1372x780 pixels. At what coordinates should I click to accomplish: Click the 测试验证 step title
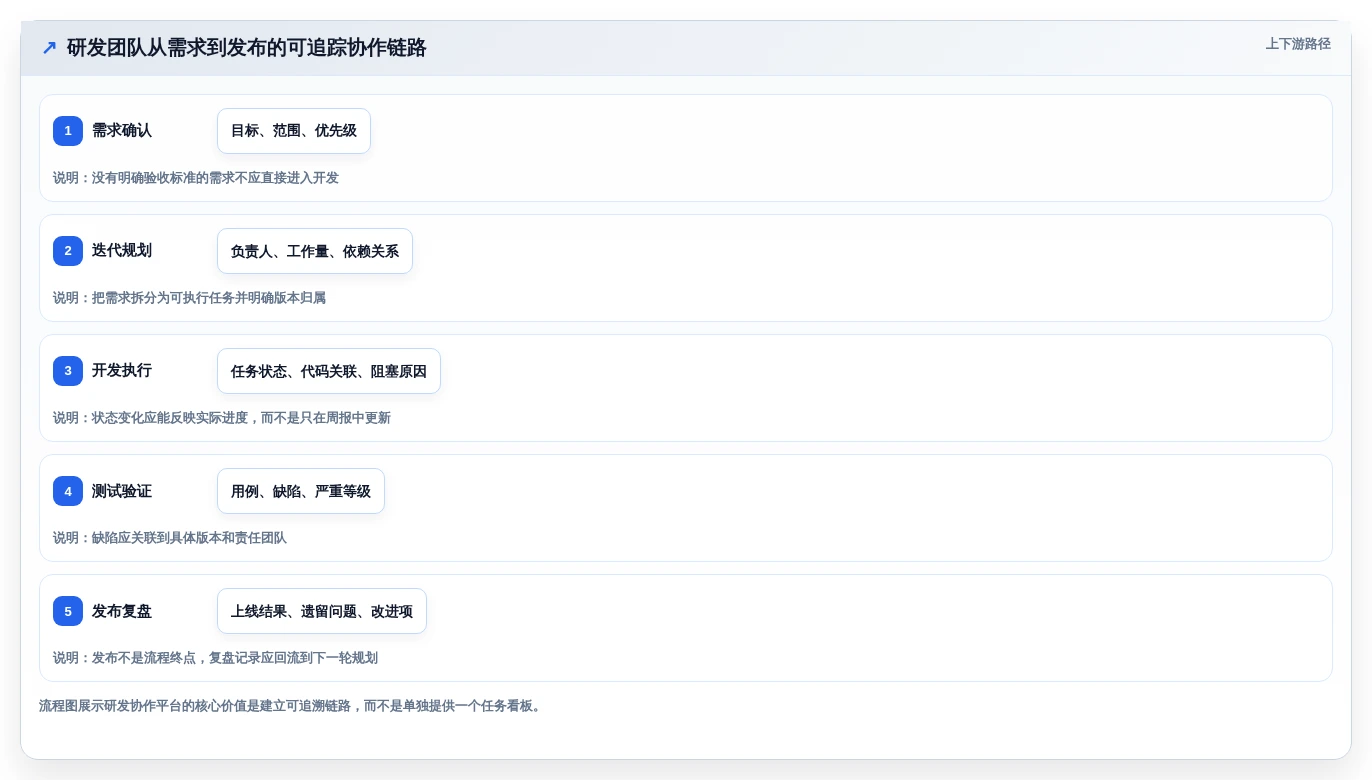122,491
